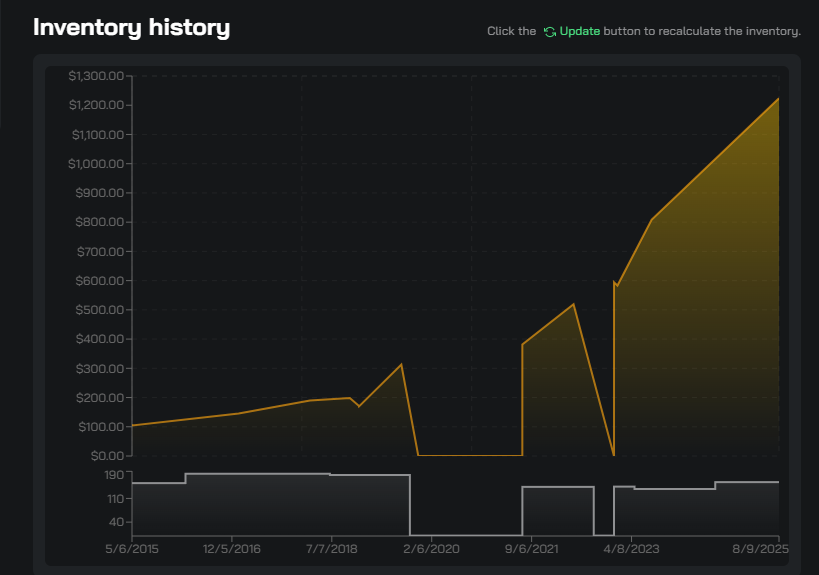Click the $0.00 axis label
The height and width of the screenshot is (575, 819).
tap(107, 456)
